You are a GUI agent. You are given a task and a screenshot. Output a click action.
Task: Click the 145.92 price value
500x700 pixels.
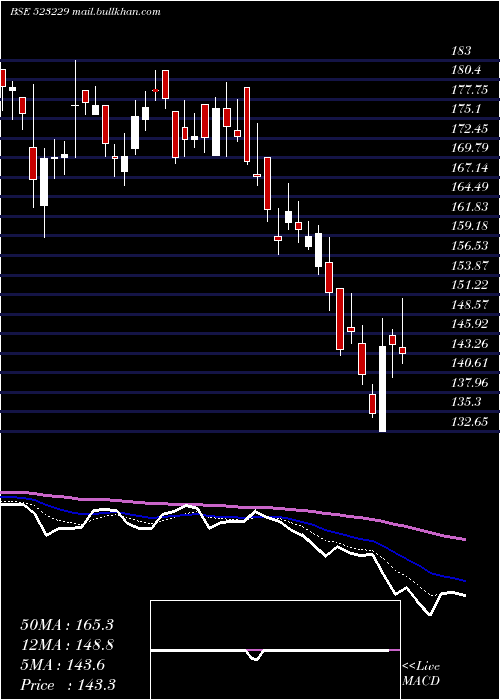469,324
